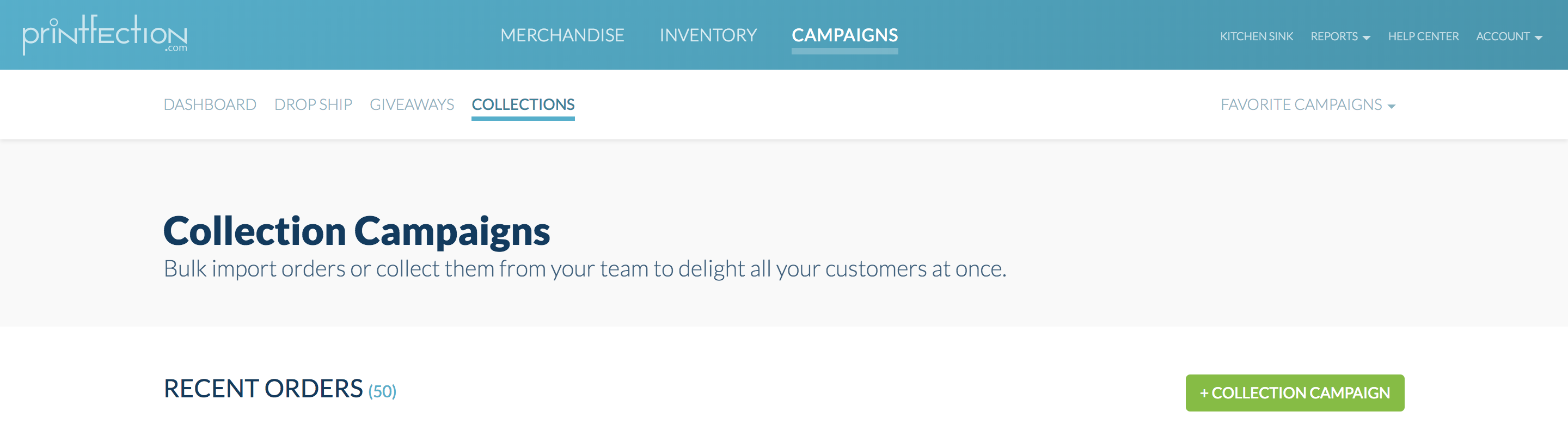This screenshot has width=1568, height=430.
Task: Click the Collection Campaigns page heading
Action: click(357, 231)
